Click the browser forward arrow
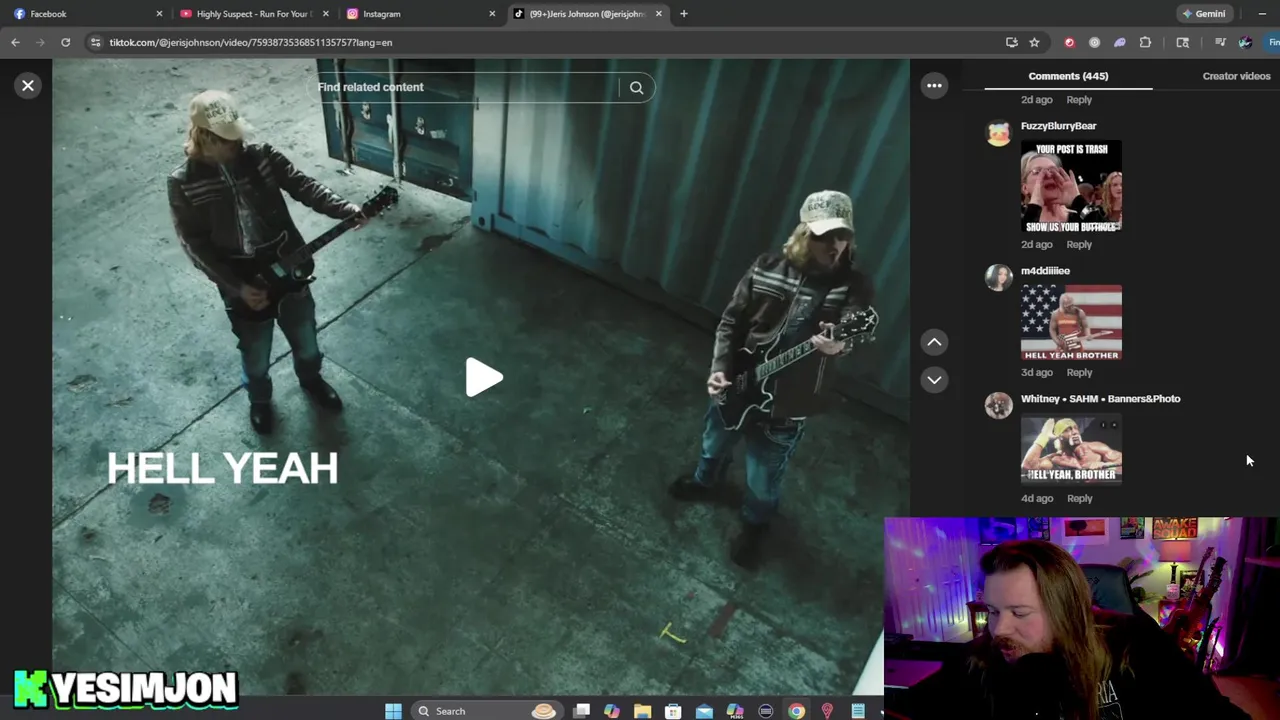Viewport: 1280px width, 720px height. (x=41, y=43)
